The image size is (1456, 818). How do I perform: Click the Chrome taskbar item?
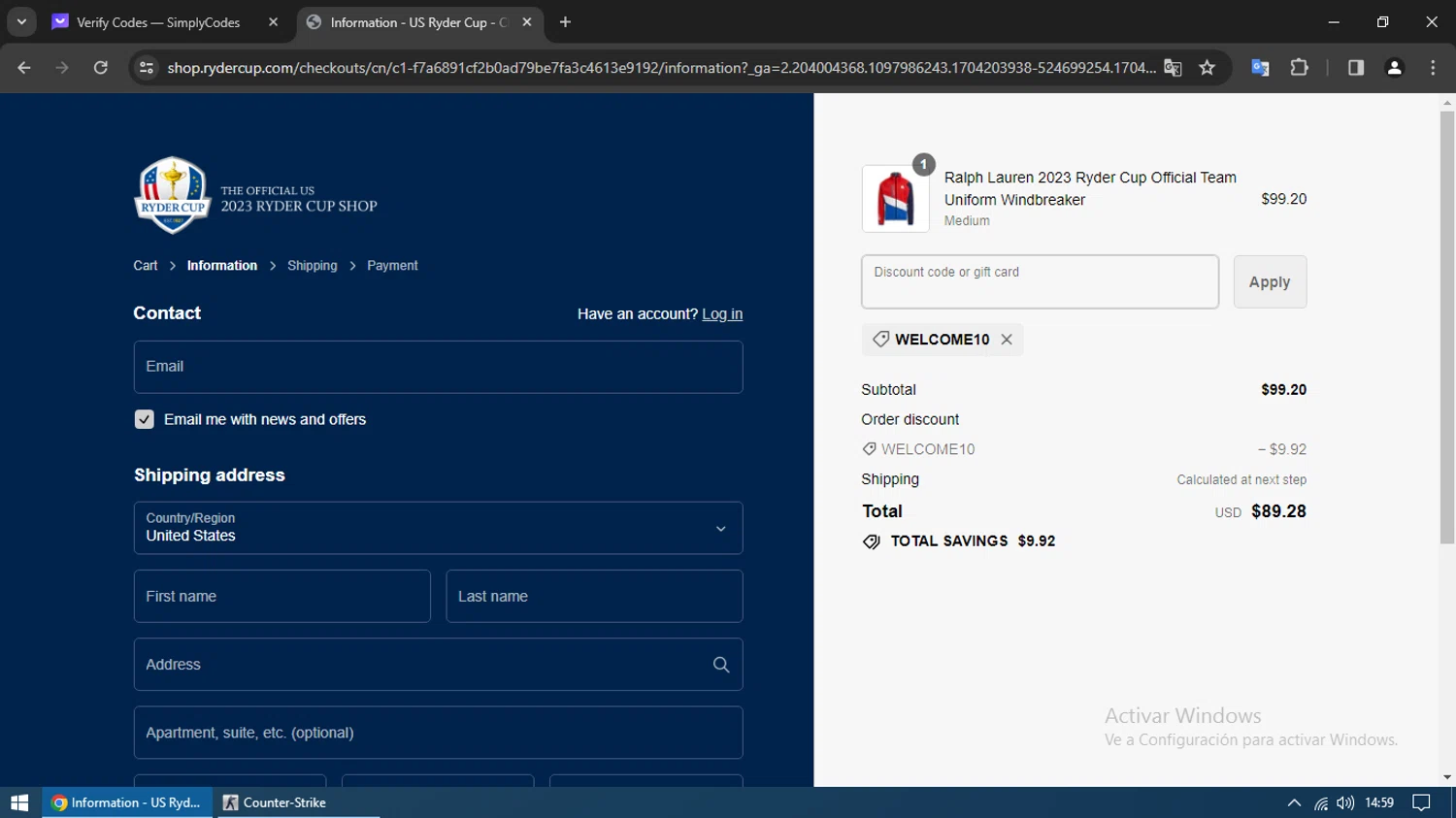click(x=127, y=802)
